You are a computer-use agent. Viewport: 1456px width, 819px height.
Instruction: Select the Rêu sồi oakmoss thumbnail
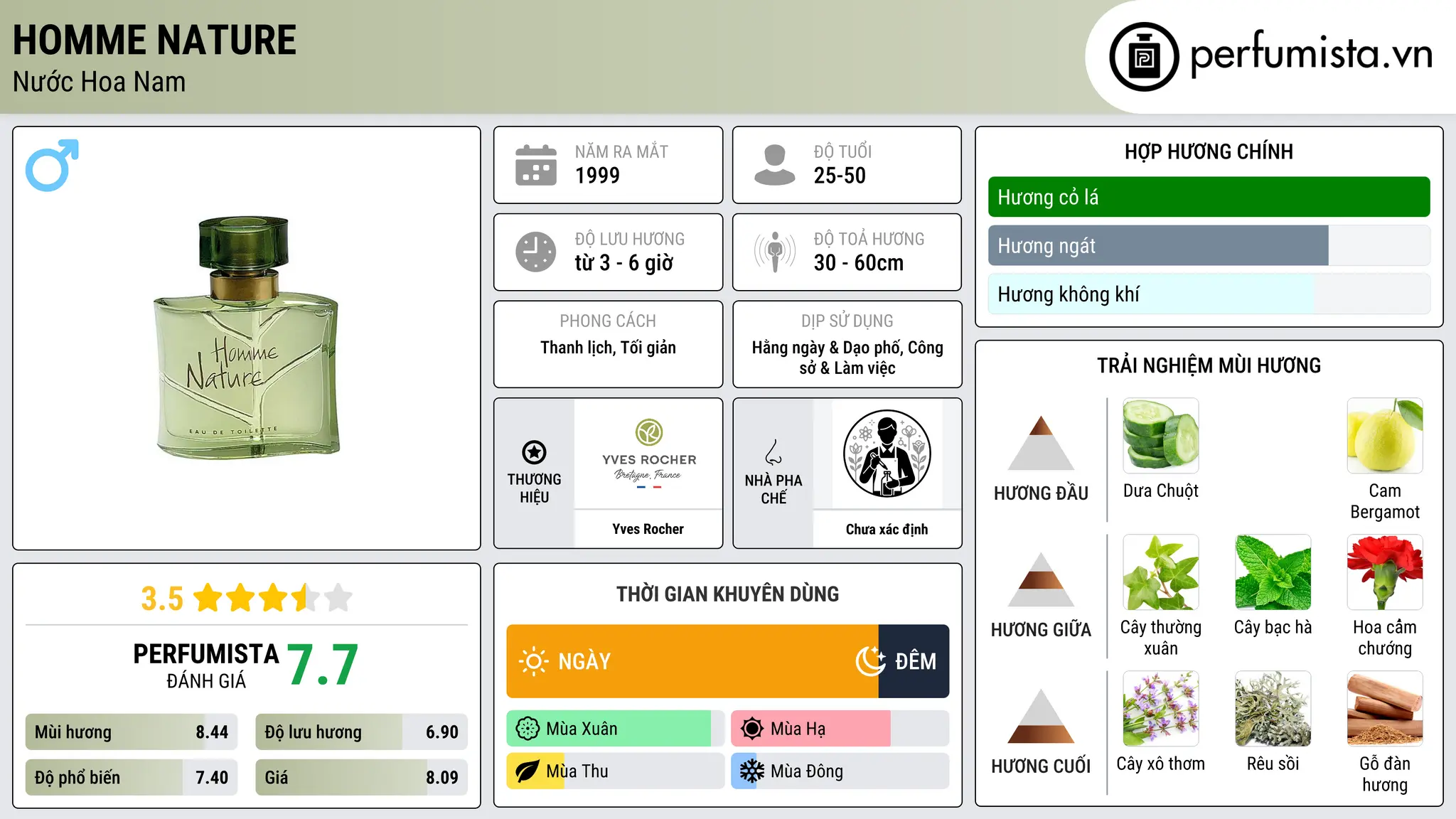pos(1273,709)
